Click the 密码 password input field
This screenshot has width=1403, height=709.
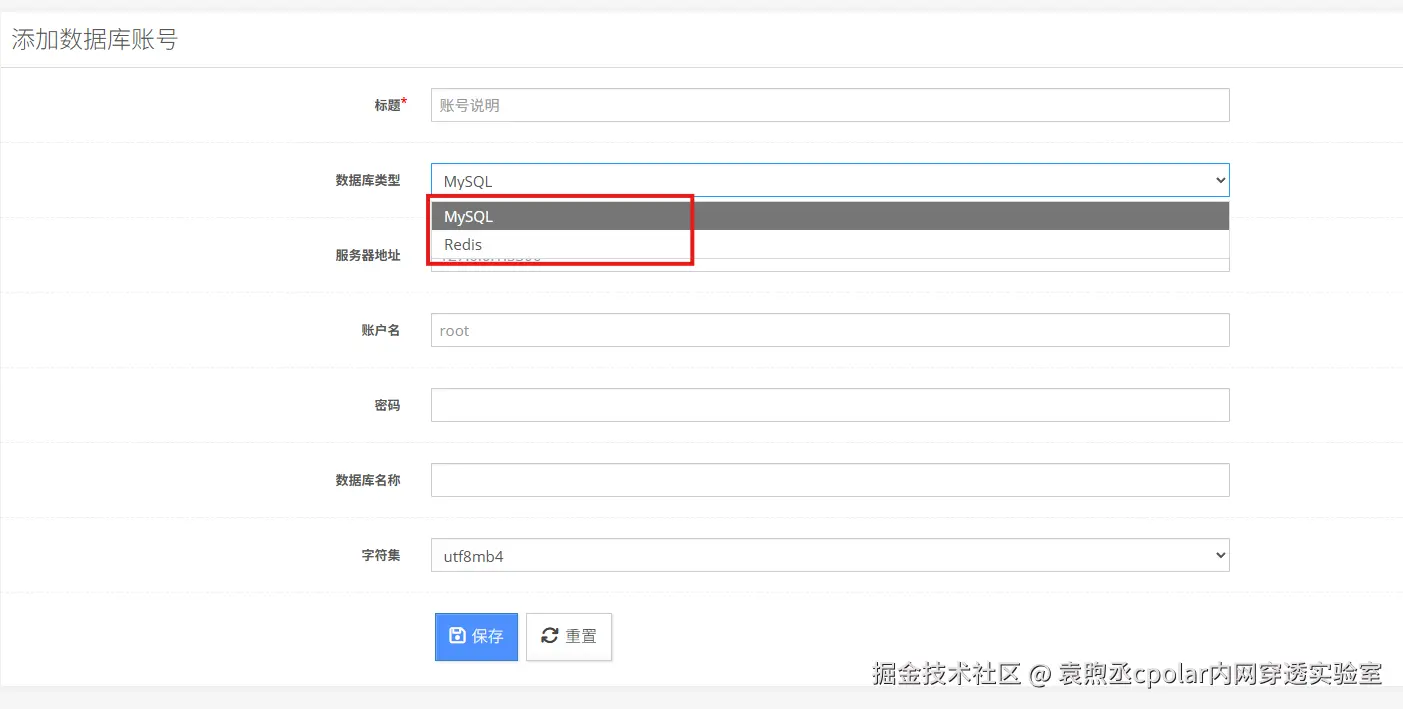830,405
